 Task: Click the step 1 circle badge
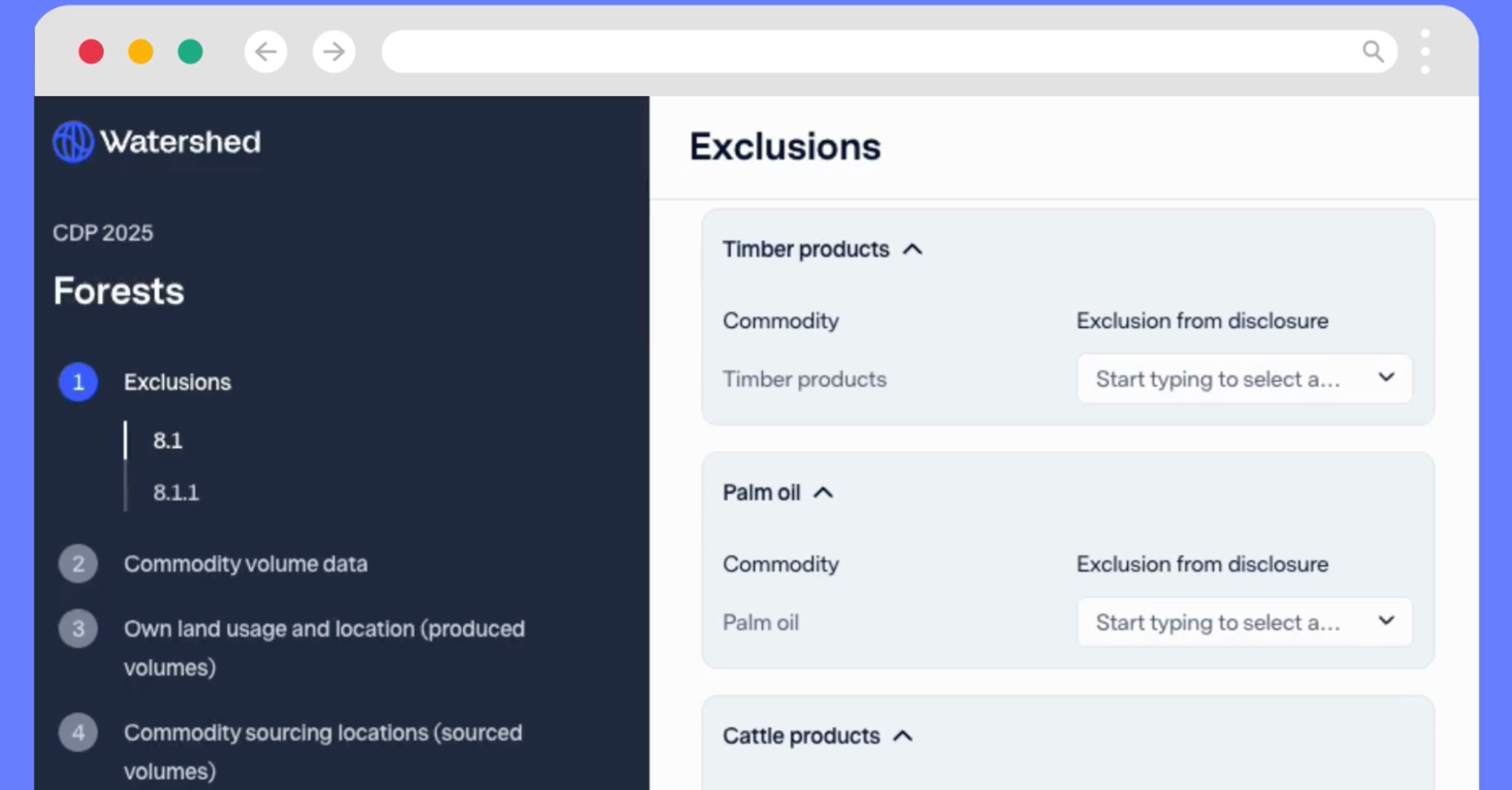[78, 382]
